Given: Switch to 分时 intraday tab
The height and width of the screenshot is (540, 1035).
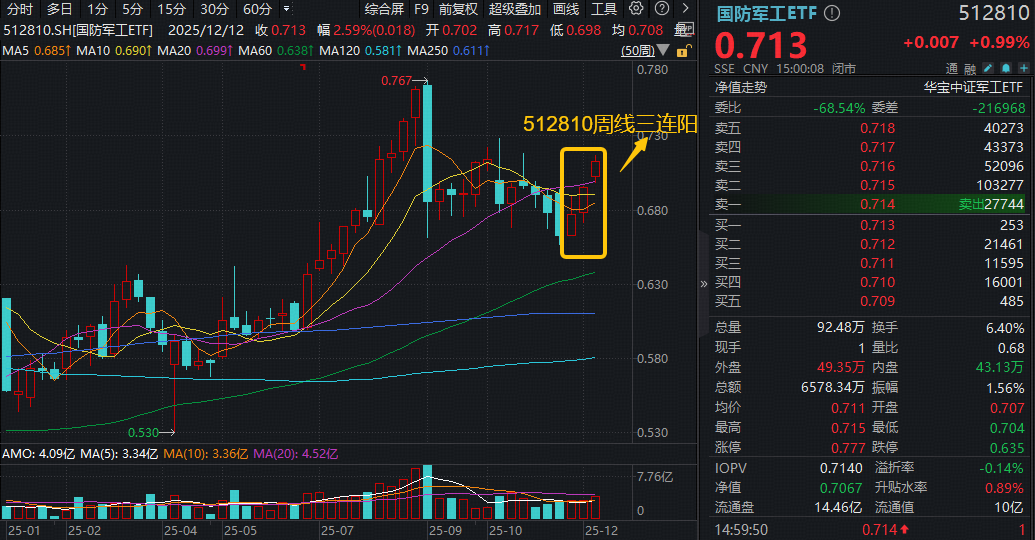Looking at the screenshot, I should (20, 9).
